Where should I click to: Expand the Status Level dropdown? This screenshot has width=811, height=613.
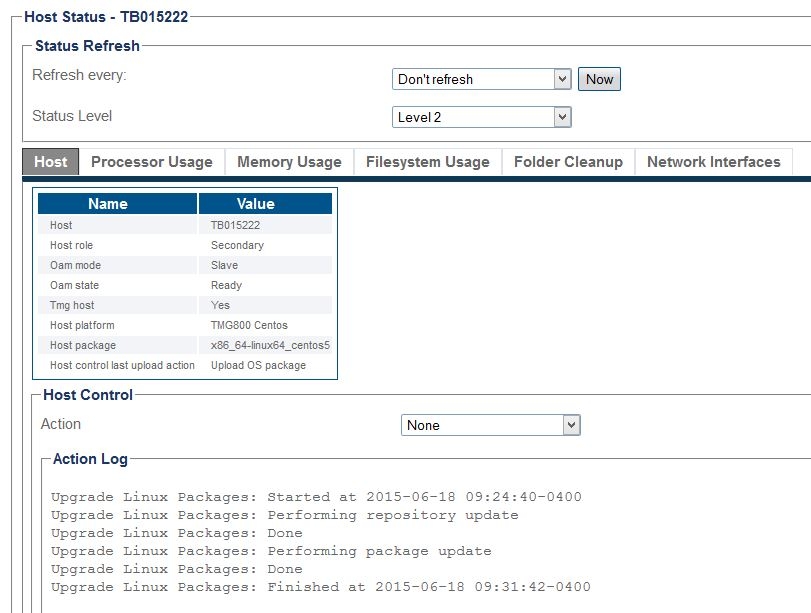pyautogui.click(x=481, y=117)
